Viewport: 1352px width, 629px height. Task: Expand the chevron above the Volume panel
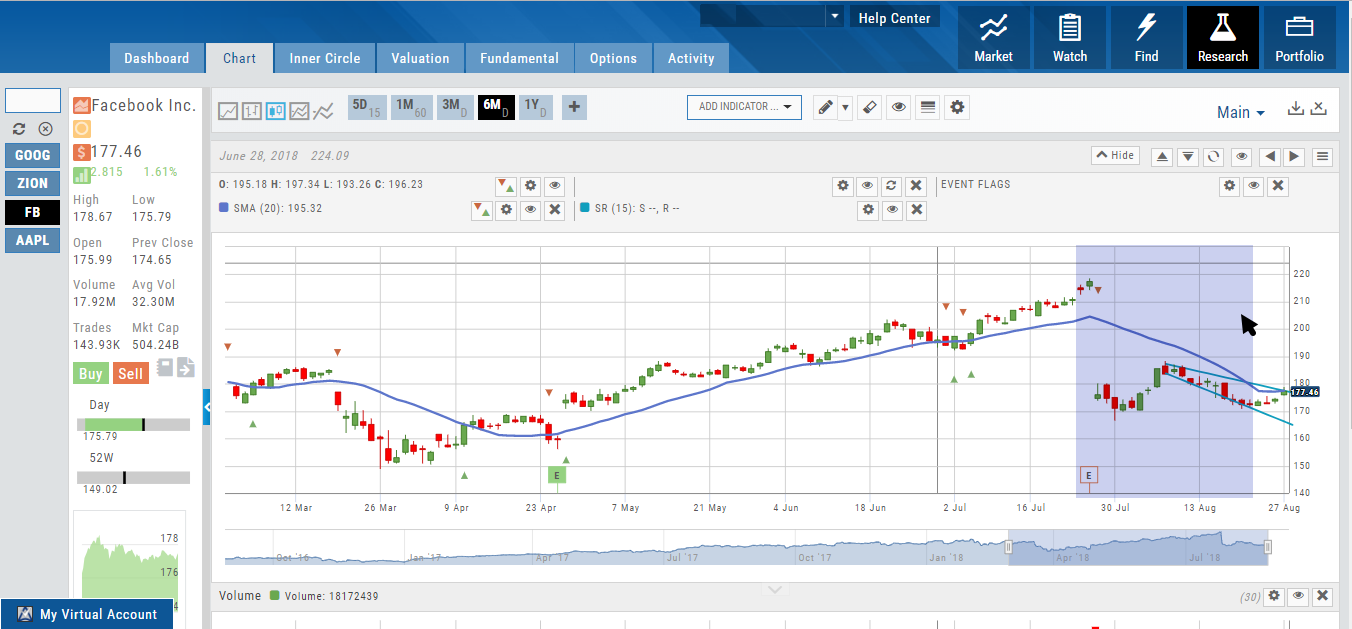[x=775, y=590]
